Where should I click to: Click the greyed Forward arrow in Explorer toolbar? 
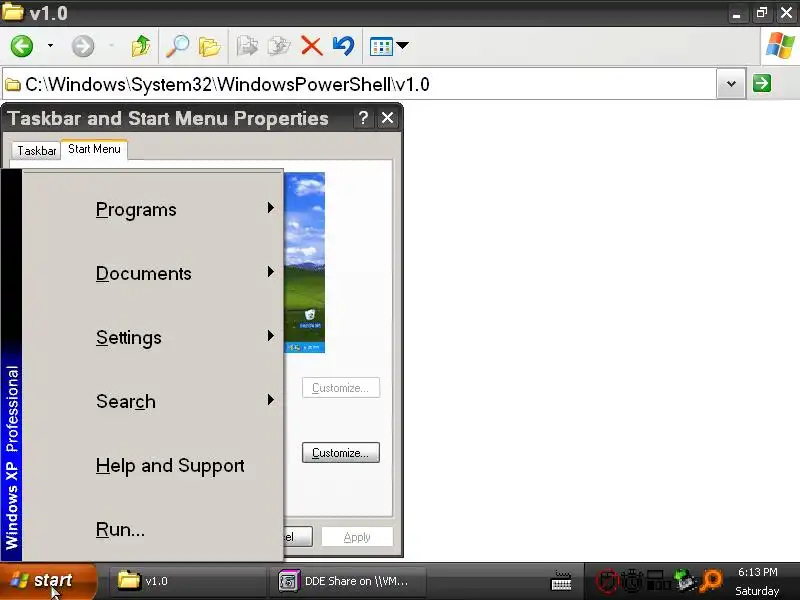coord(83,46)
